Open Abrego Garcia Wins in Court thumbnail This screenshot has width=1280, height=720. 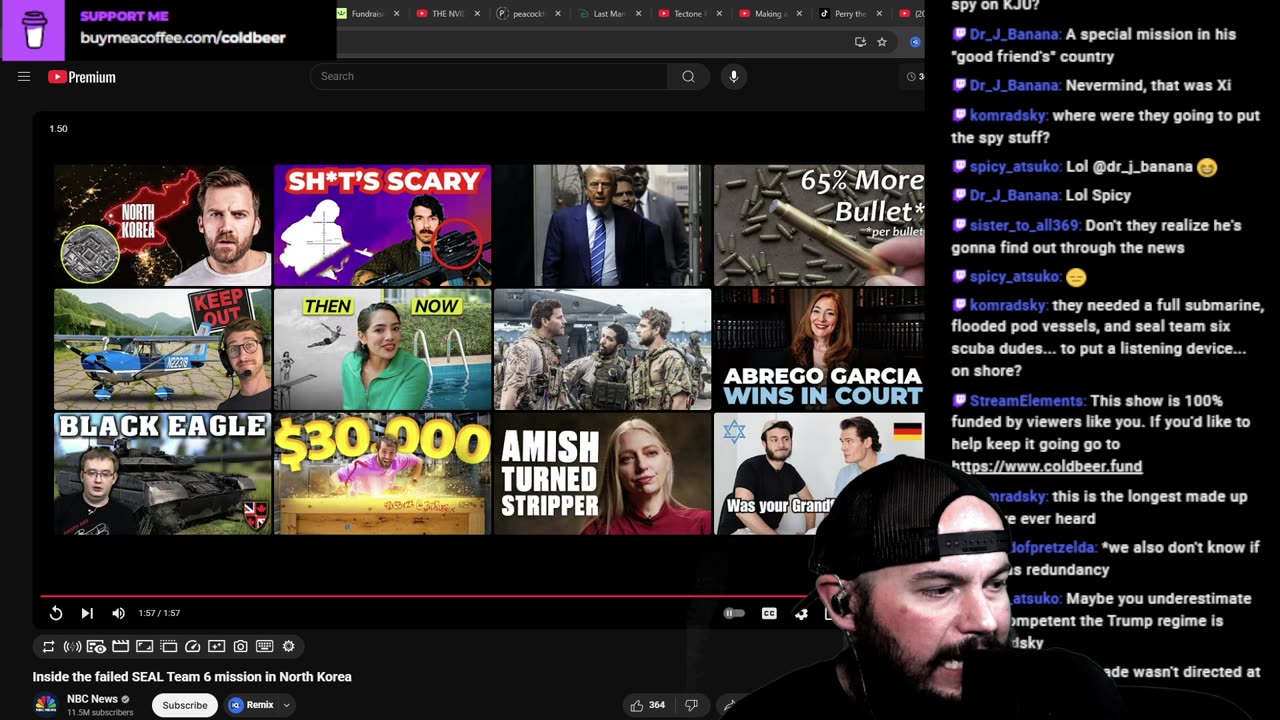coord(819,349)
